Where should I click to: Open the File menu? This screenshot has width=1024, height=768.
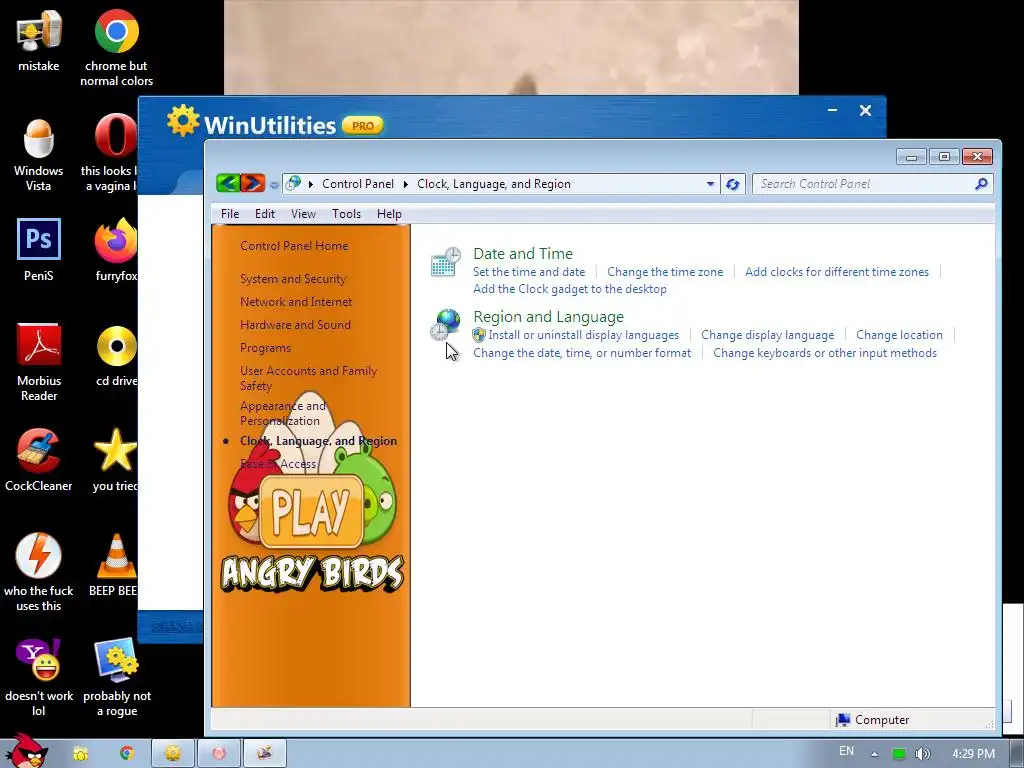click(230, 214)
